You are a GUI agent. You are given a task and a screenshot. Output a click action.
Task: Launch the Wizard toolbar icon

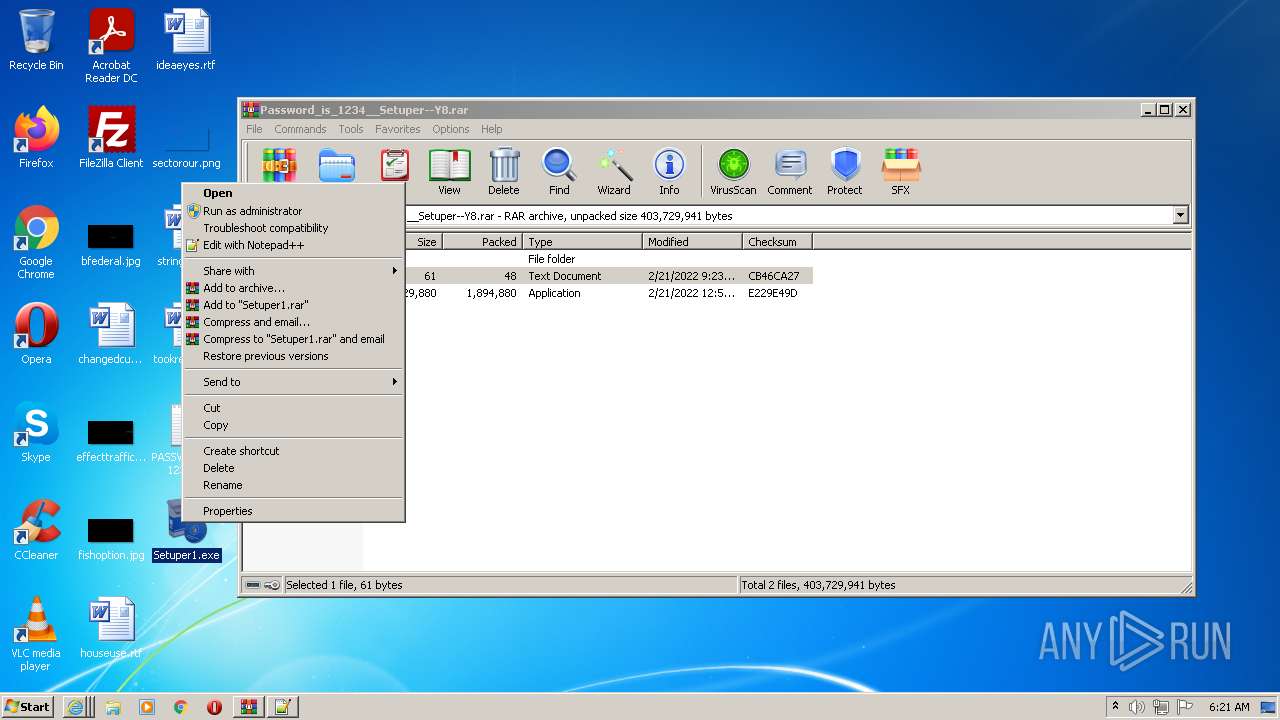[x=614, y=172]
